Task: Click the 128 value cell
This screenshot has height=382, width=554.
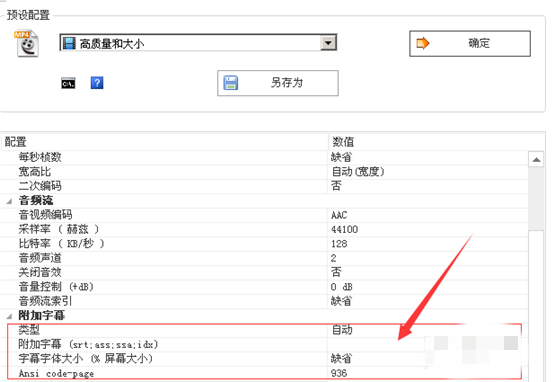Action: (428, 244)
